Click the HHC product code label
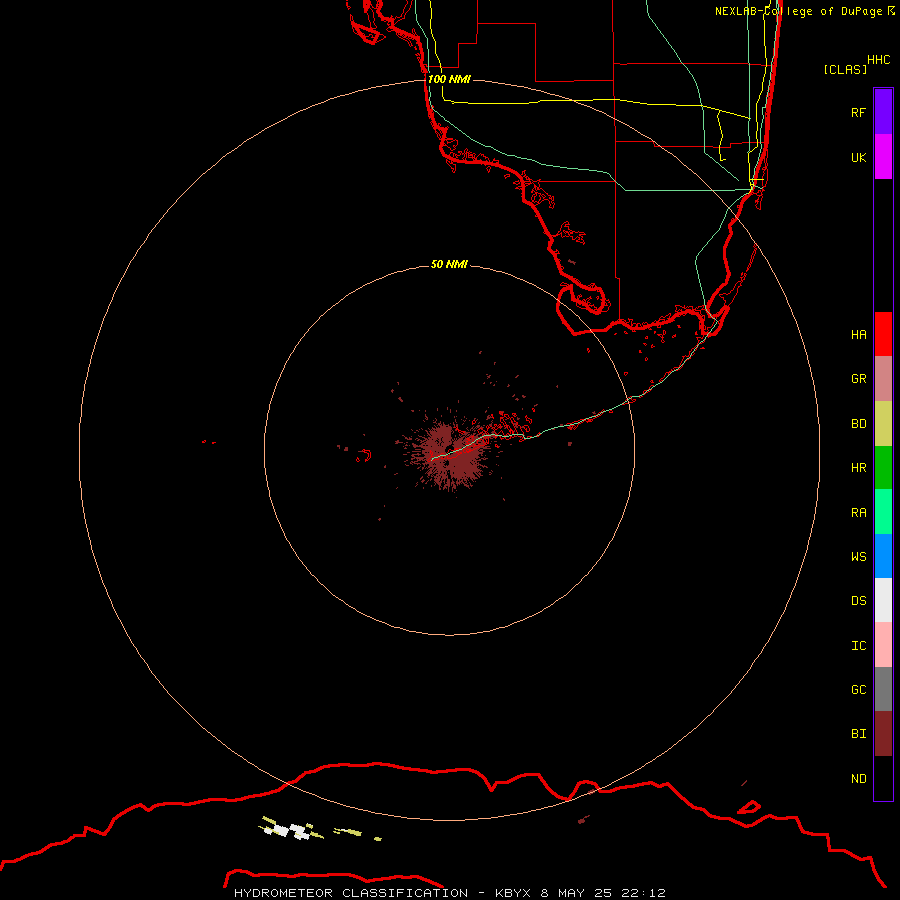Image resolution: width=900 pixels, height=900 pixels. tap(879, 60)
